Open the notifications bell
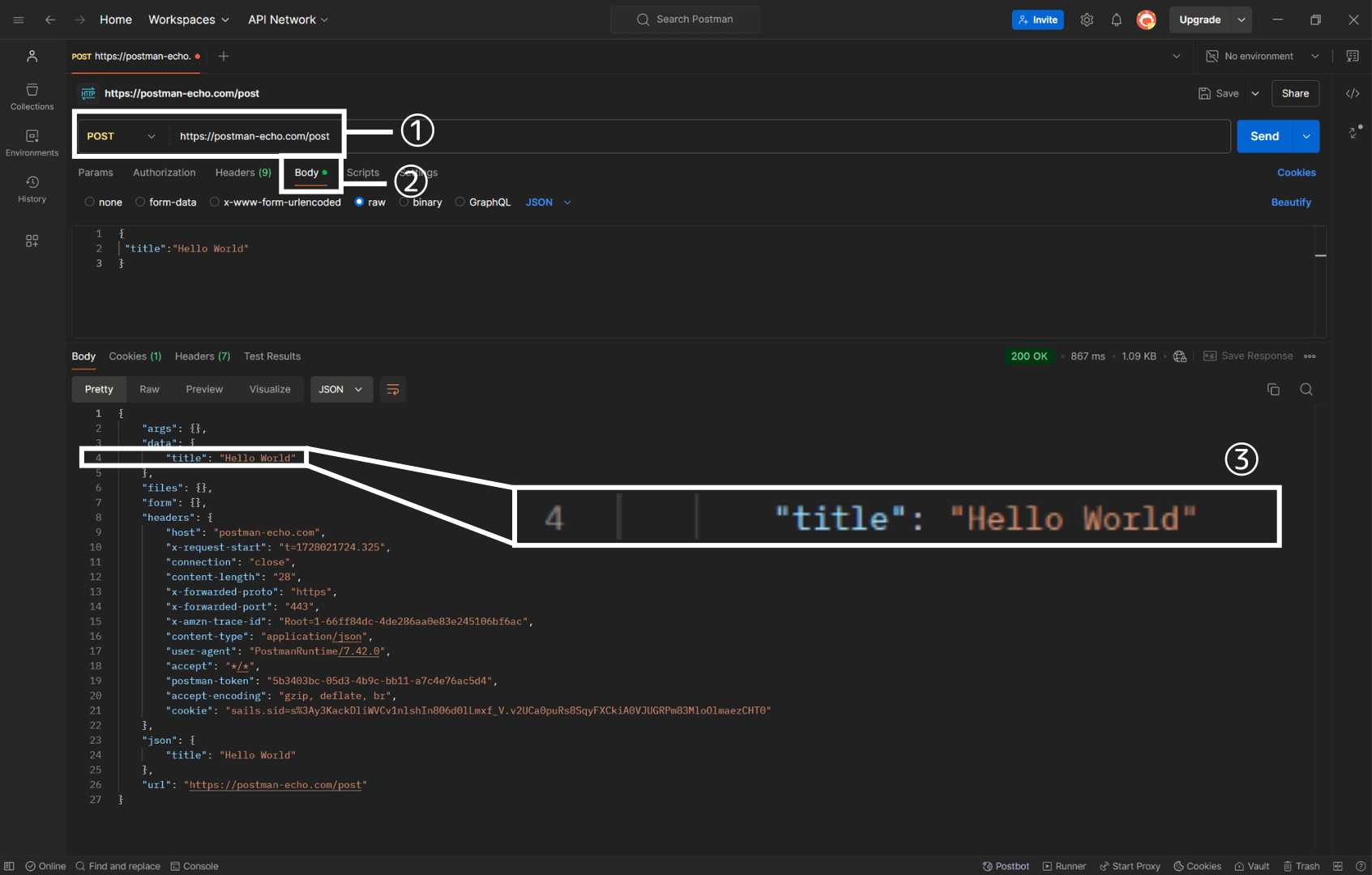 point(1117,19)
